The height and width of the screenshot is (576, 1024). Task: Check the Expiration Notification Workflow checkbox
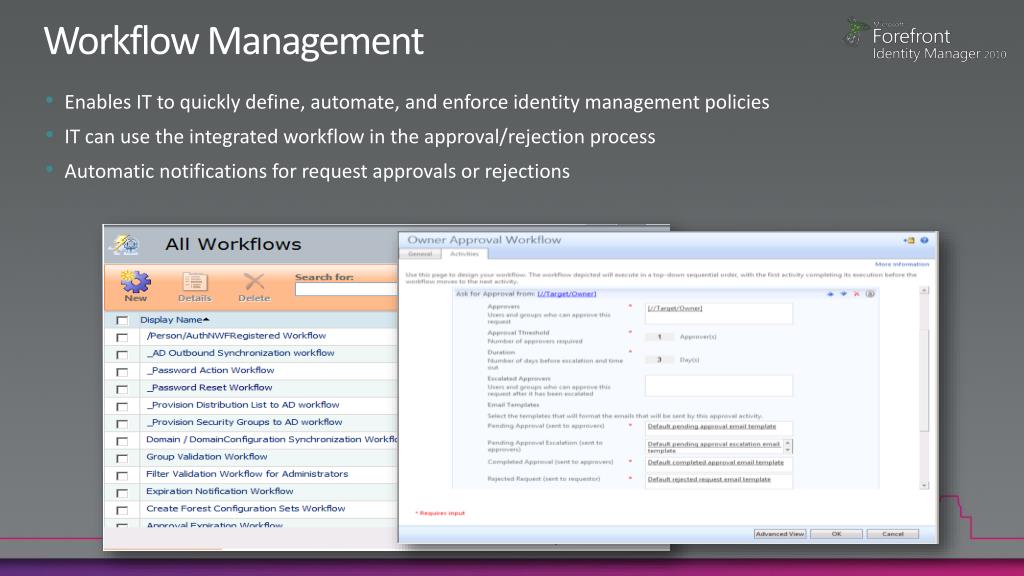tap(122, 493)
